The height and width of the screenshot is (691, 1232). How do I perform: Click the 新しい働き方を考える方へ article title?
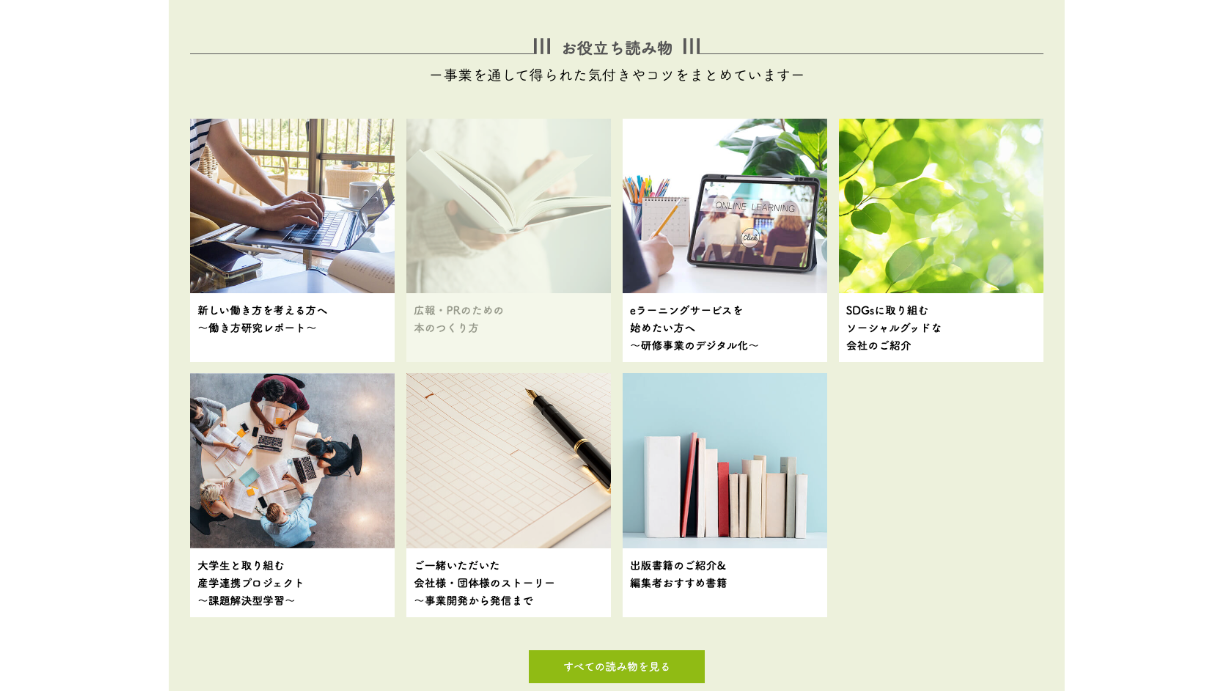tap(263, 310)
